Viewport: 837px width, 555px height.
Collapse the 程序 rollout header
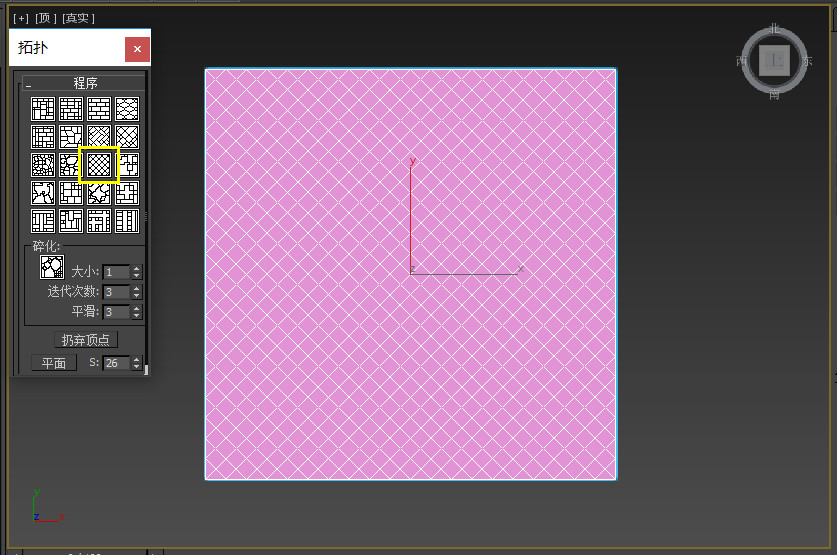(85, 83)
